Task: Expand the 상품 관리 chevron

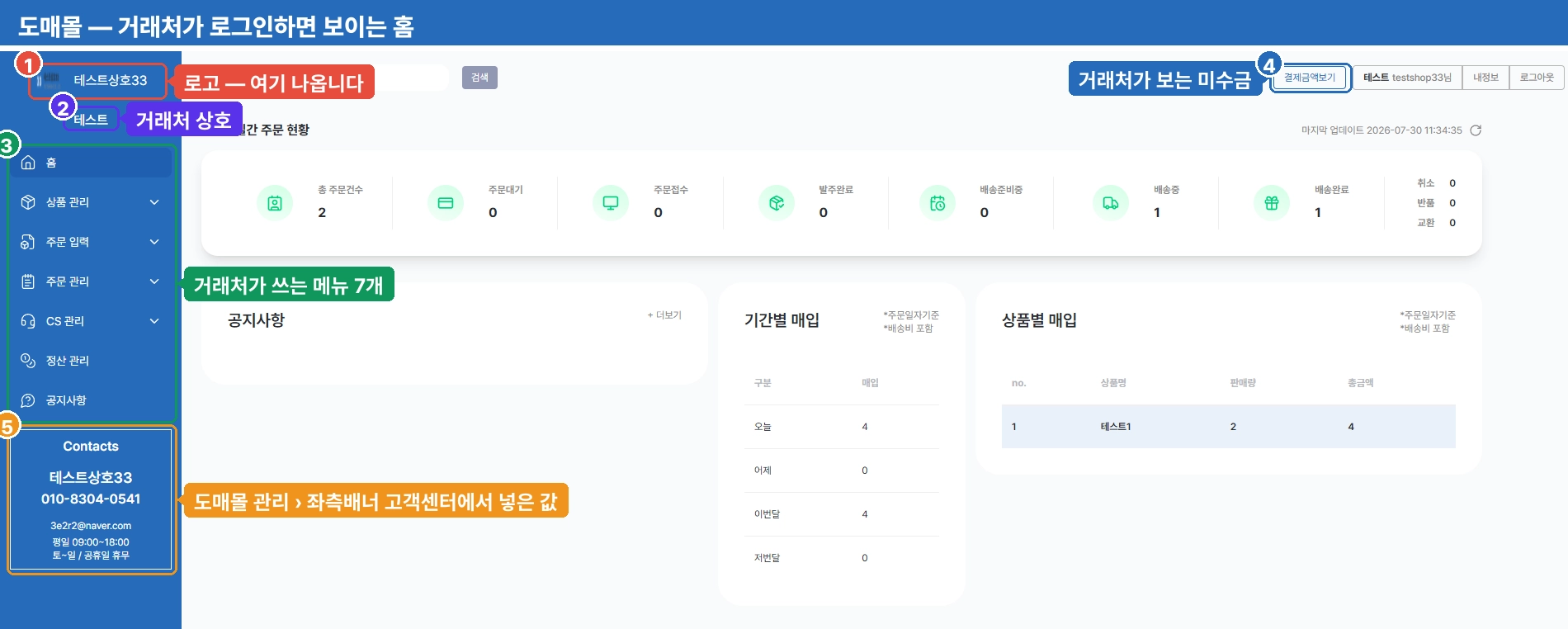Action: click(154, 202)
